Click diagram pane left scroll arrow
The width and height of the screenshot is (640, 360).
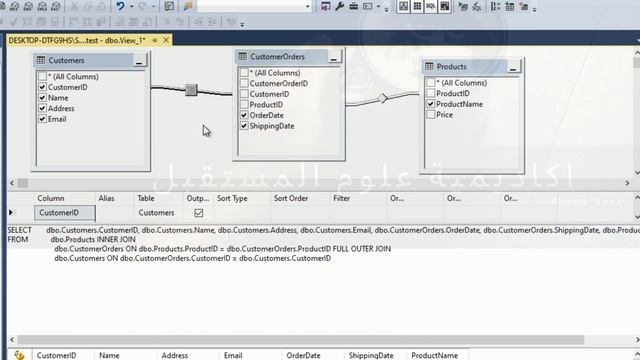point(12,183)
